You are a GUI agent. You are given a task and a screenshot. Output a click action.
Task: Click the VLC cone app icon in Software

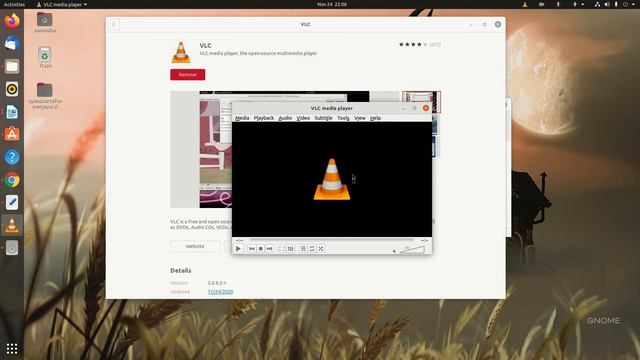tap(181, 52)
